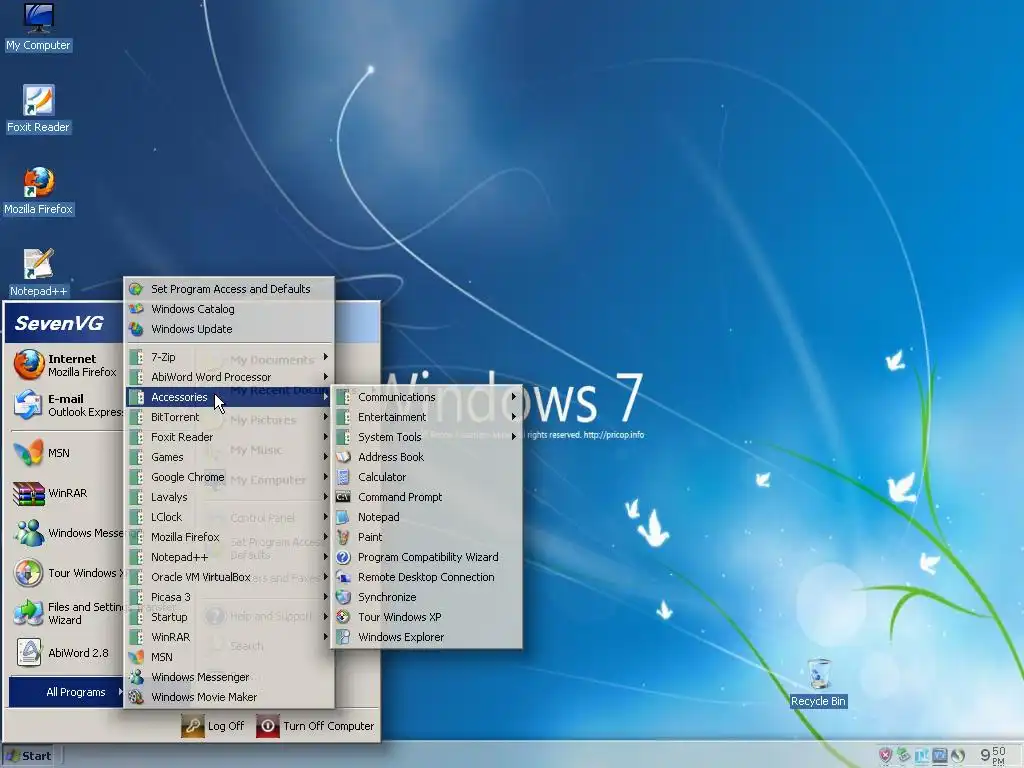
Task: Click the Address Book icon
Action: click(x=344, y=457)
